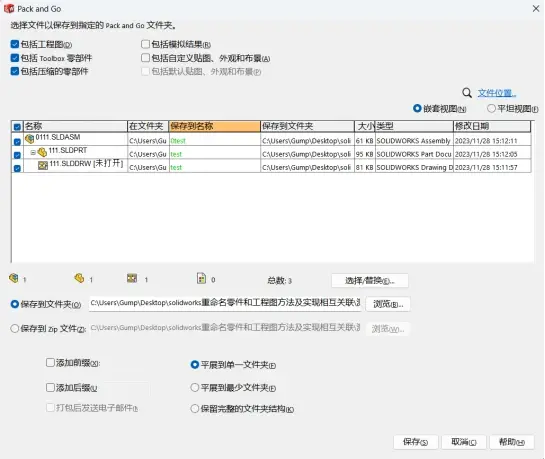Viewport: 545px width, 459px height.
Task: Select 平展到最少文件夹 radio option
Action: coord(195,387)
